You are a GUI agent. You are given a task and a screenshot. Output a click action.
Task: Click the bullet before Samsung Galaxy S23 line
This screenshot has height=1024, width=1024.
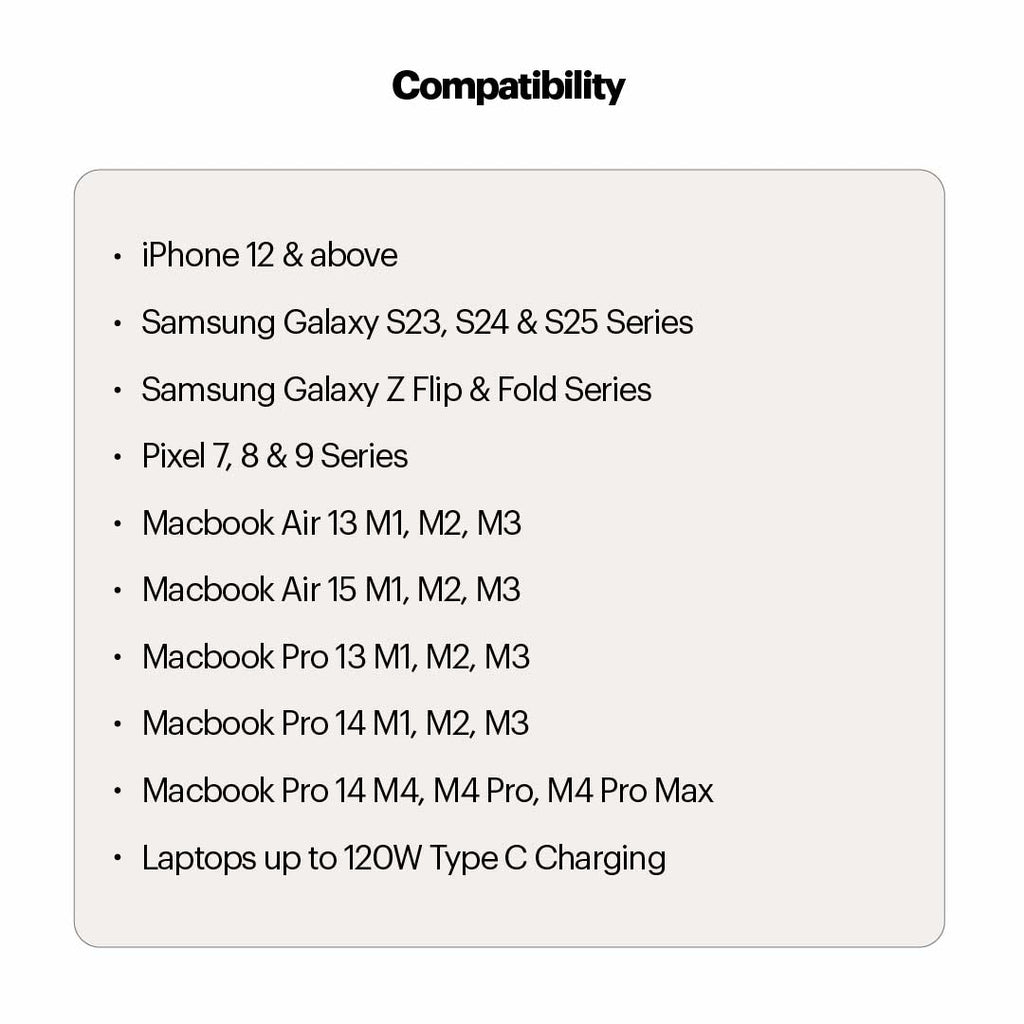tap(118, 324)
